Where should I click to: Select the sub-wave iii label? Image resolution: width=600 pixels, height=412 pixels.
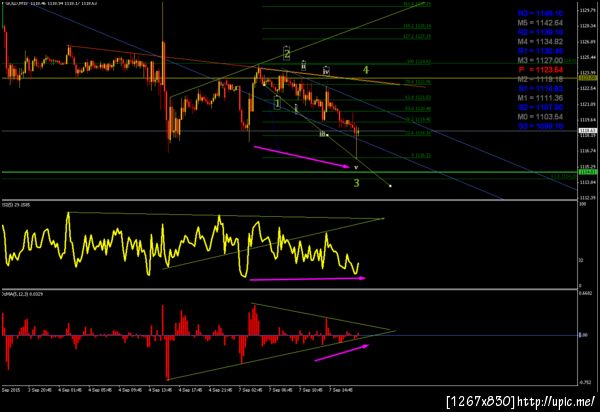(323, 134)
